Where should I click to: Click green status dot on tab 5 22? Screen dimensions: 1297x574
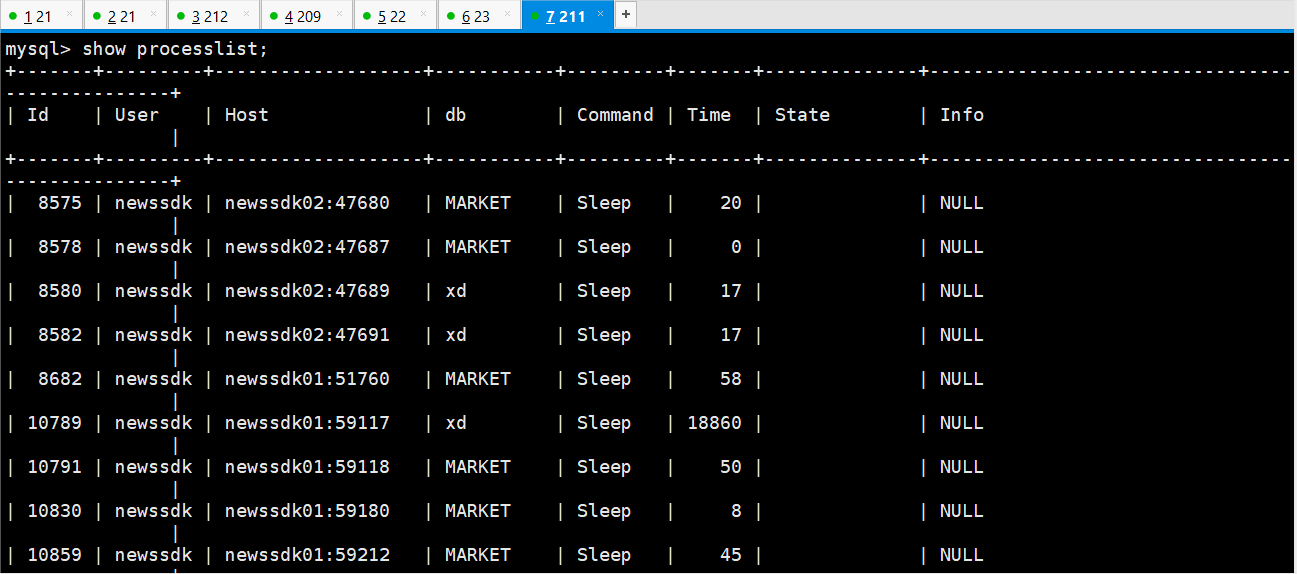(x=366, y=16)
